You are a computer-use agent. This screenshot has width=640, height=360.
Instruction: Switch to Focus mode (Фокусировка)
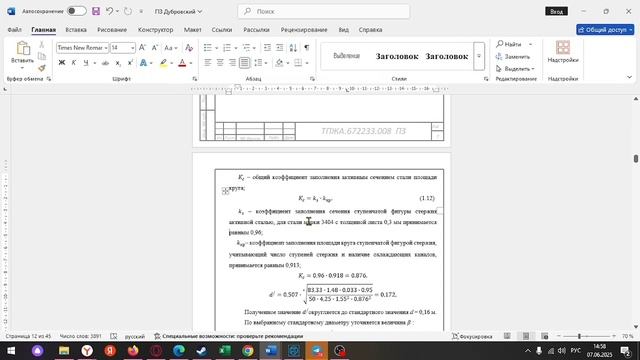(472, 336)
